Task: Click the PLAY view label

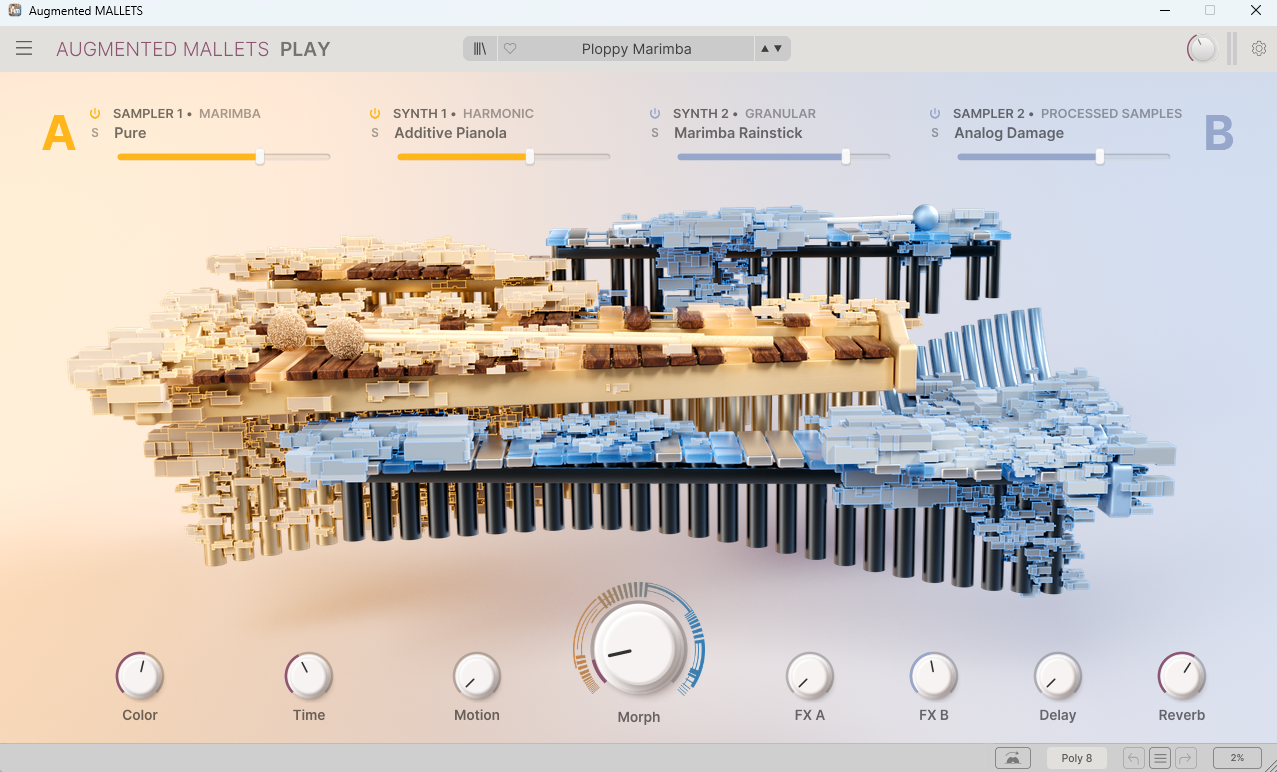Action: (305, 49)
